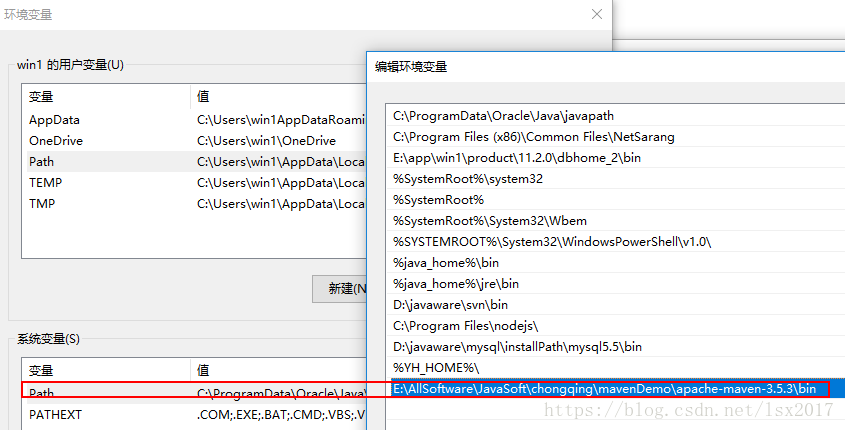Click 变量 column header in 系统变量 list

[106, 370]
